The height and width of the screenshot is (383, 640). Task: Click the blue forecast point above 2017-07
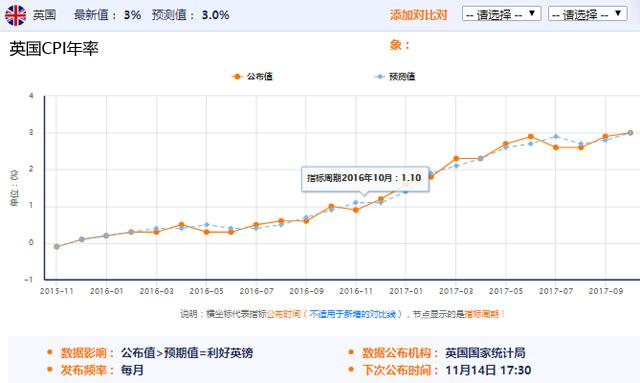556,136
